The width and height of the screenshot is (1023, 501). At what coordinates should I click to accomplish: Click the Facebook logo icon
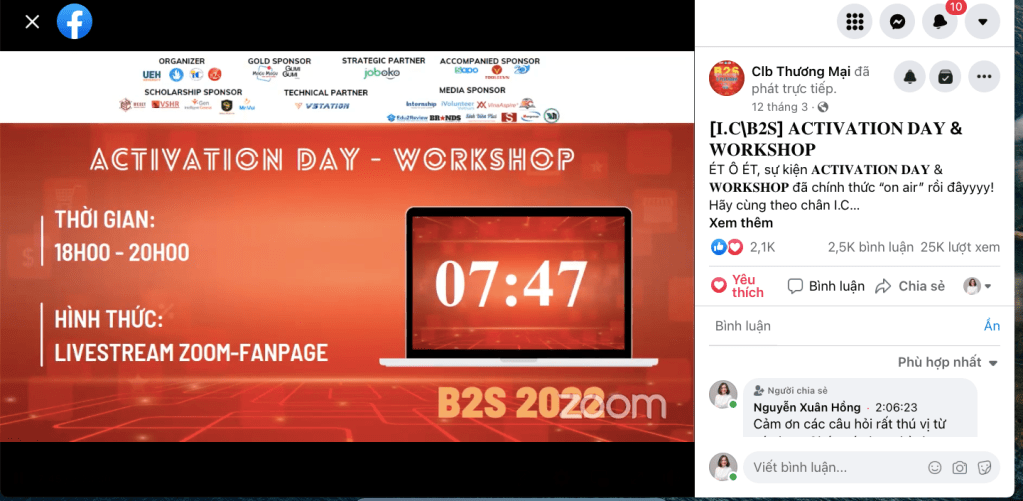point(75,21)
